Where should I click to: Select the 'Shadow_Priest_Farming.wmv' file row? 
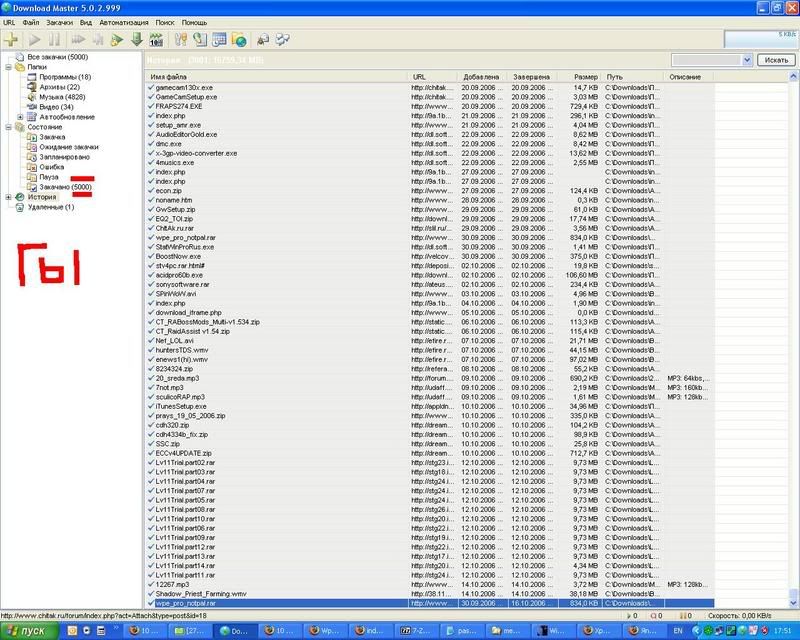click(x=430, y=594)
